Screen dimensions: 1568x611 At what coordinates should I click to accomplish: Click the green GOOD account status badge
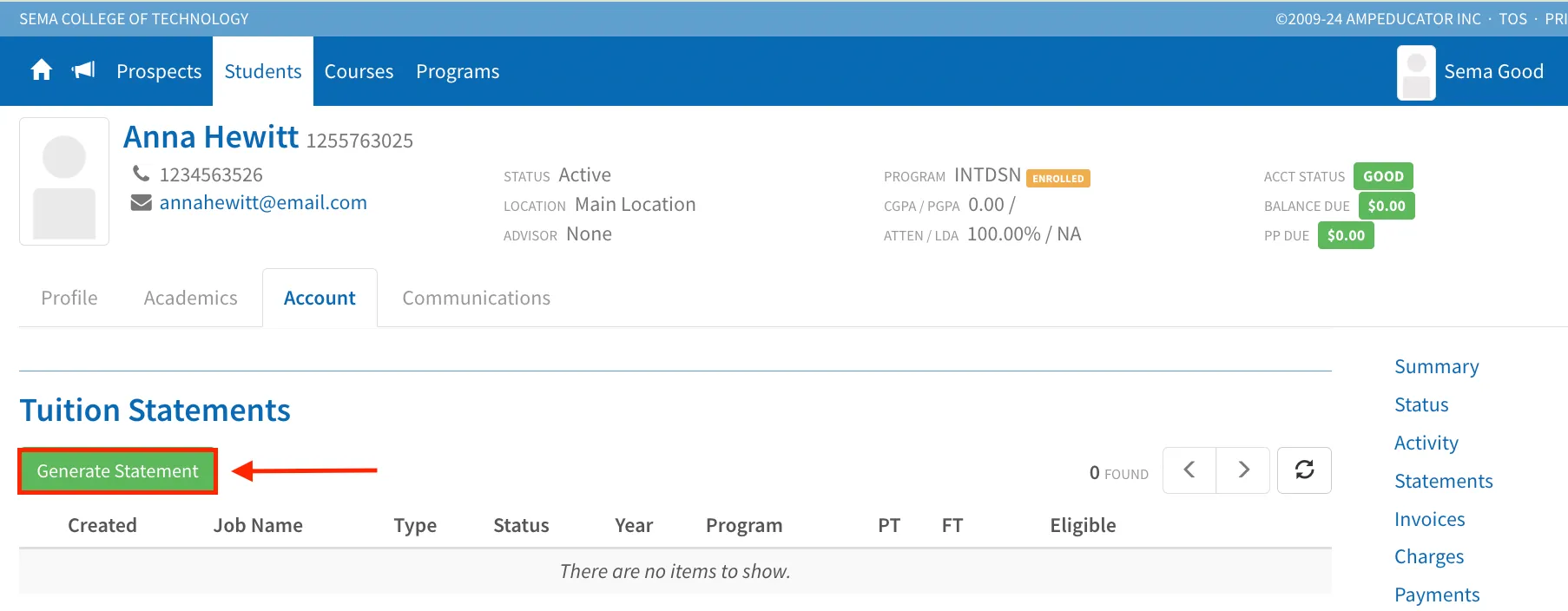(x=1383, y=176)
